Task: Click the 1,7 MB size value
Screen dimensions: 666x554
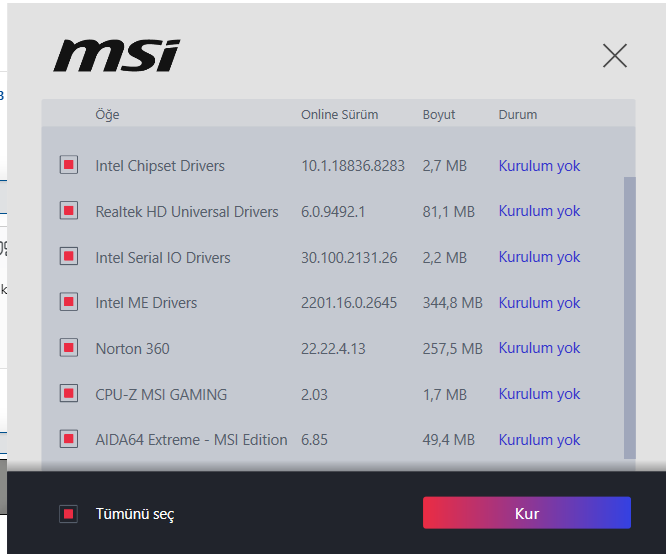Action: tap(445, 395)
